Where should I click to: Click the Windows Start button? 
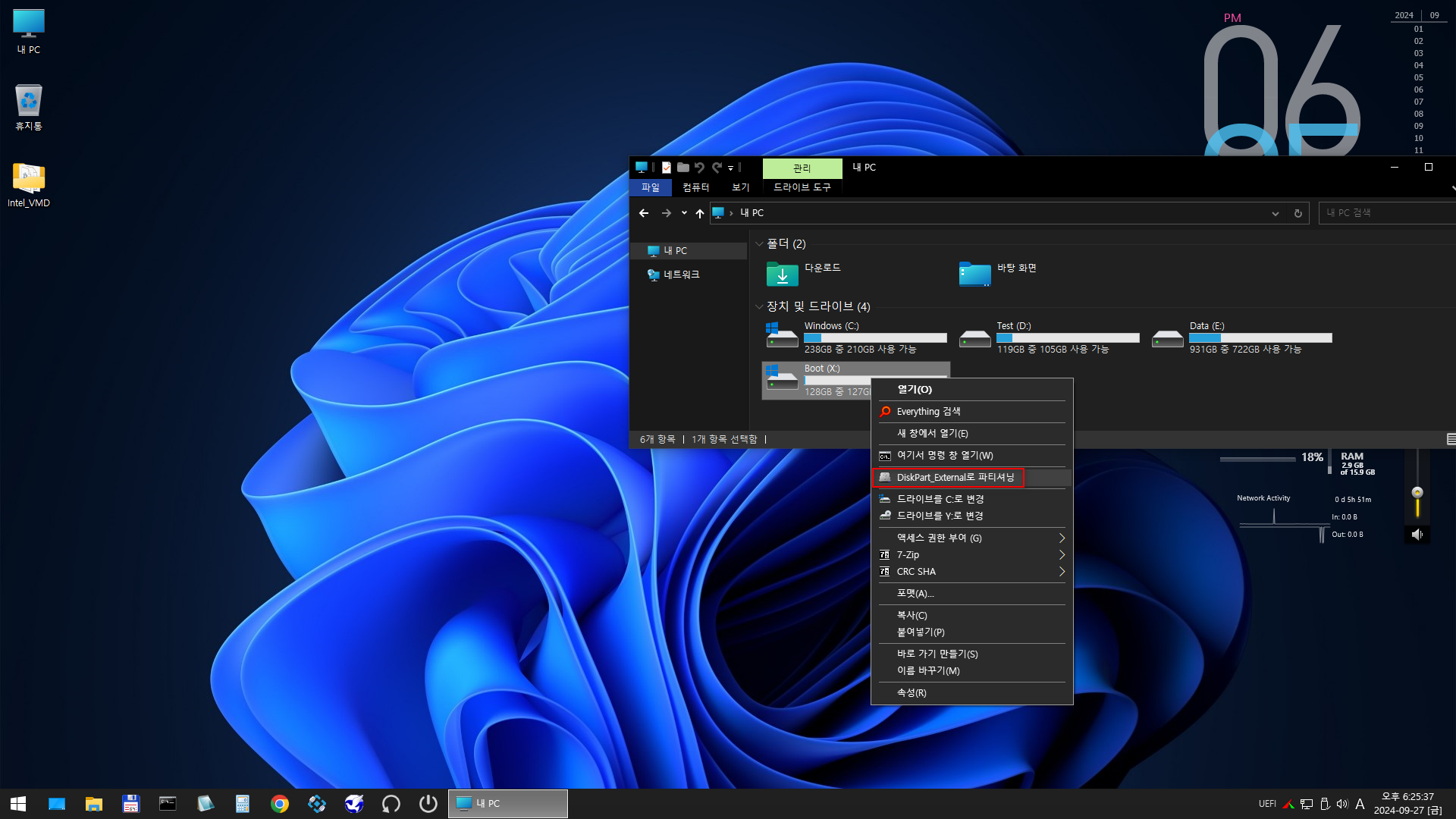point(18,804)
